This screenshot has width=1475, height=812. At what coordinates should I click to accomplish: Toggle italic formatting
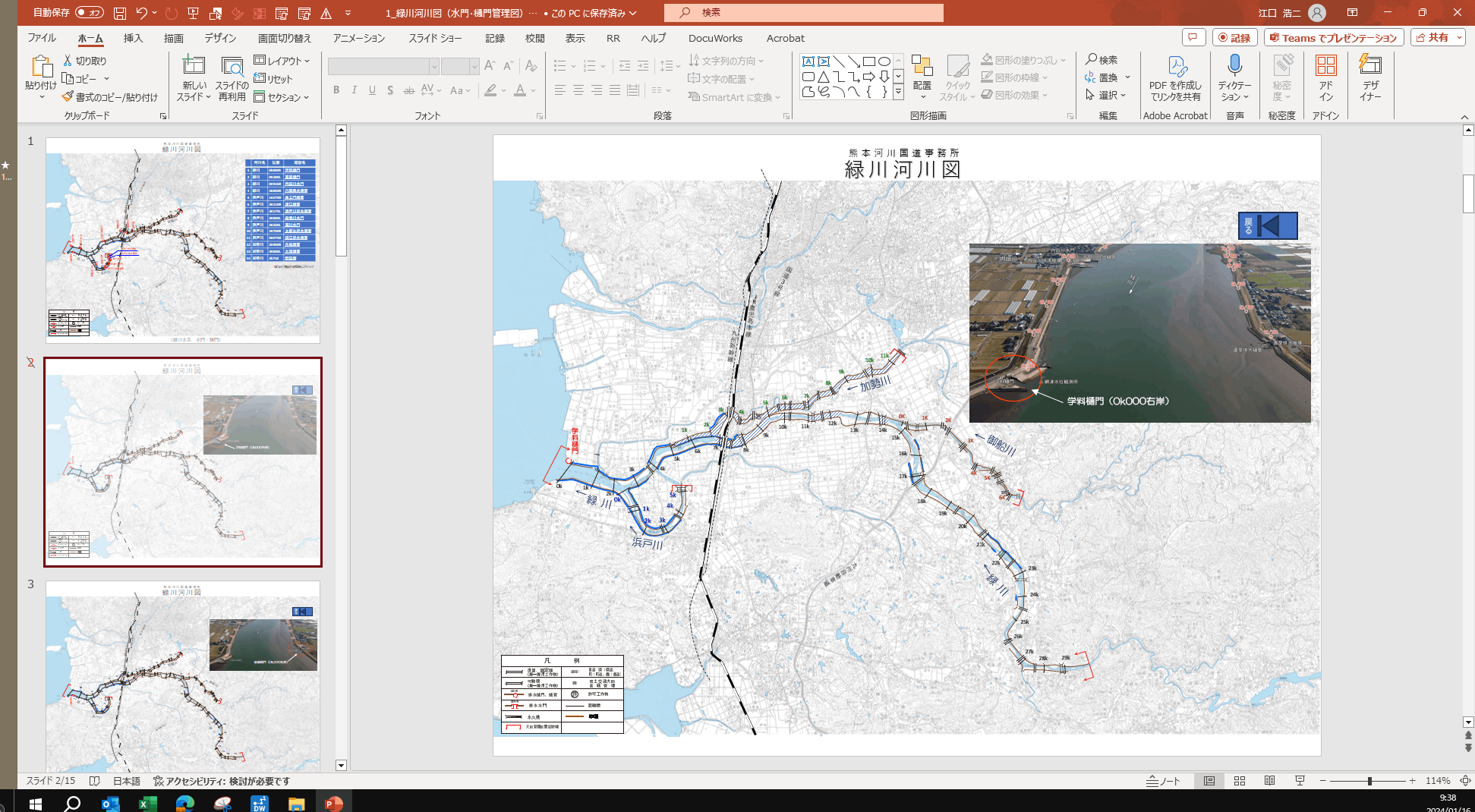354,90
